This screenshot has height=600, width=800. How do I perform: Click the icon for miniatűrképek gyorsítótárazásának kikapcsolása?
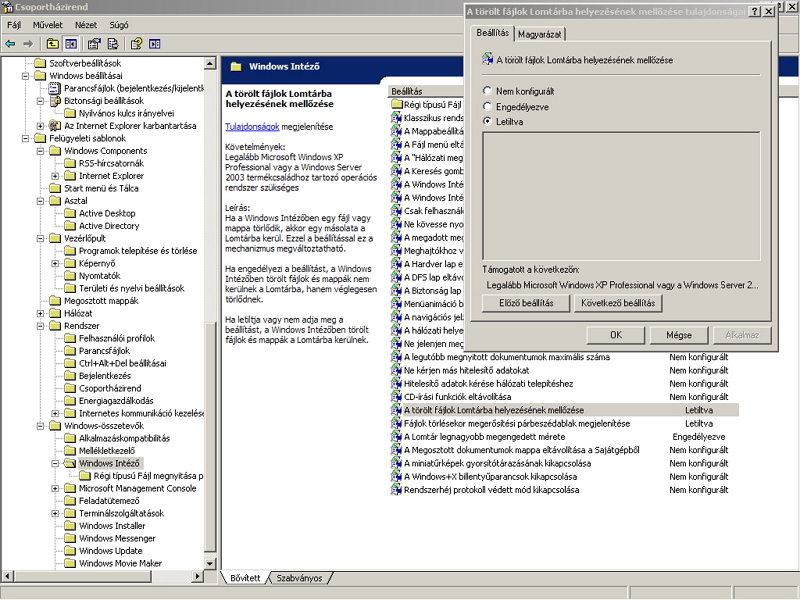[396, 463]
